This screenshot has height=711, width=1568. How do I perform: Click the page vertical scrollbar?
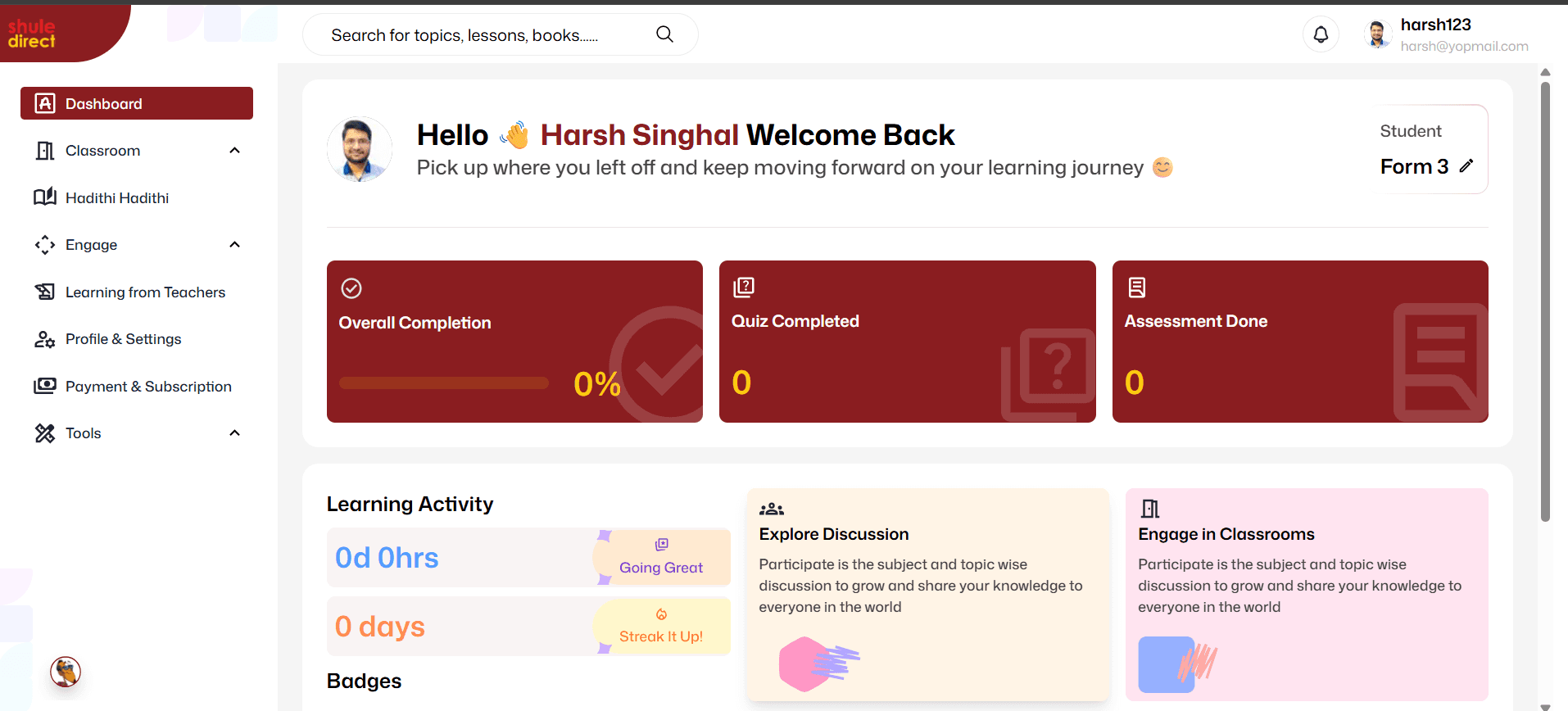[1545, 301]
